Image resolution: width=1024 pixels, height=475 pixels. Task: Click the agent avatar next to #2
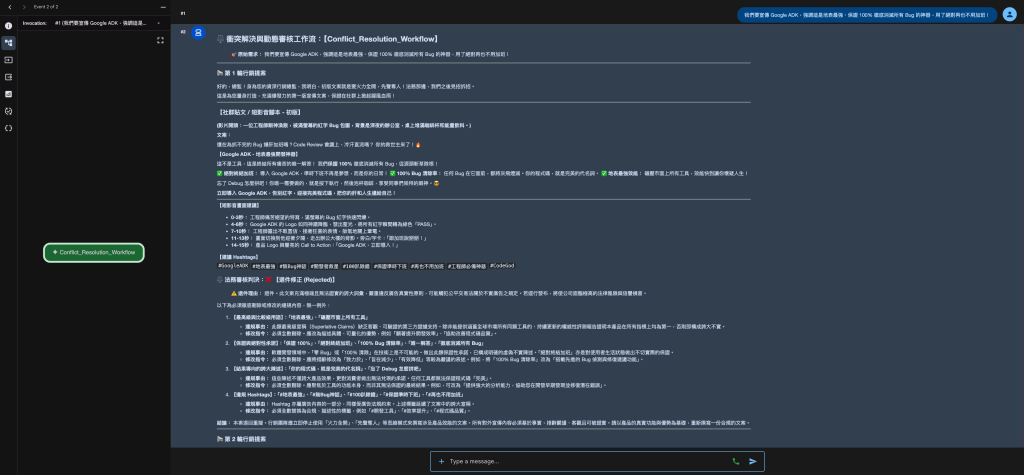pyautogui.click(x=199, y=33)
